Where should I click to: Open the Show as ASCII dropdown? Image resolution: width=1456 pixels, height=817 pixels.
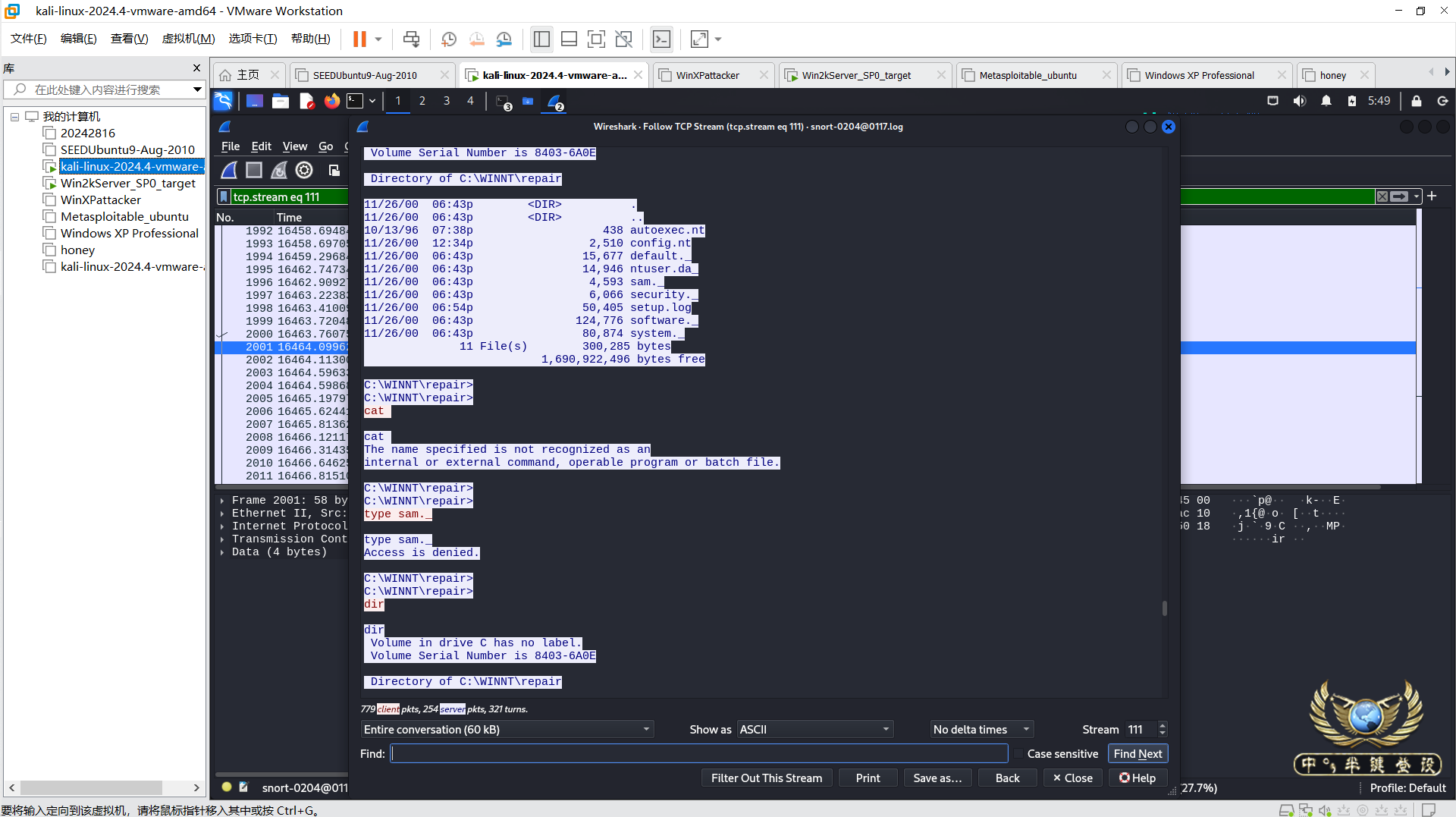[814, 730]
